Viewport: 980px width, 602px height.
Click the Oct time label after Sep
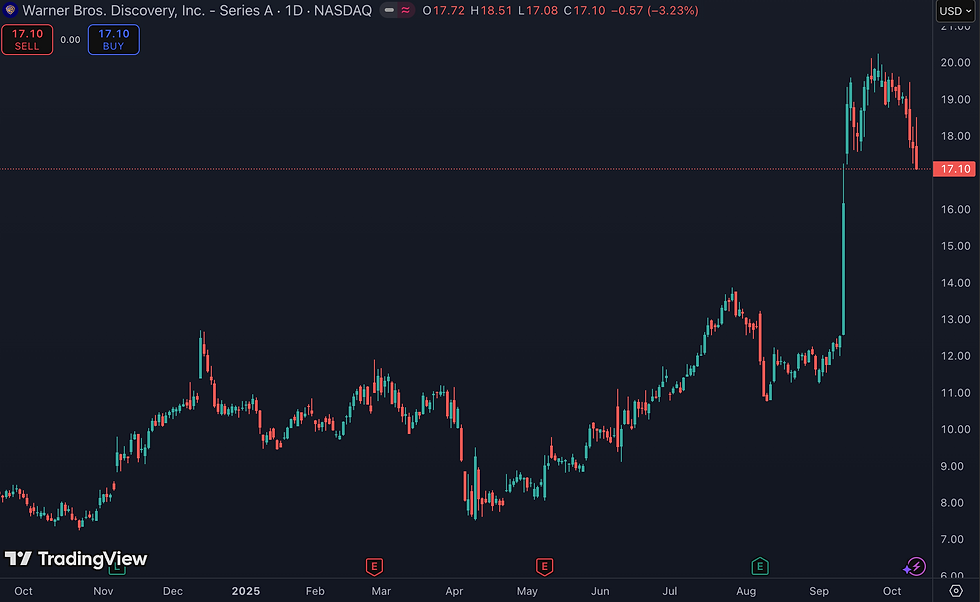click(892, 591)
